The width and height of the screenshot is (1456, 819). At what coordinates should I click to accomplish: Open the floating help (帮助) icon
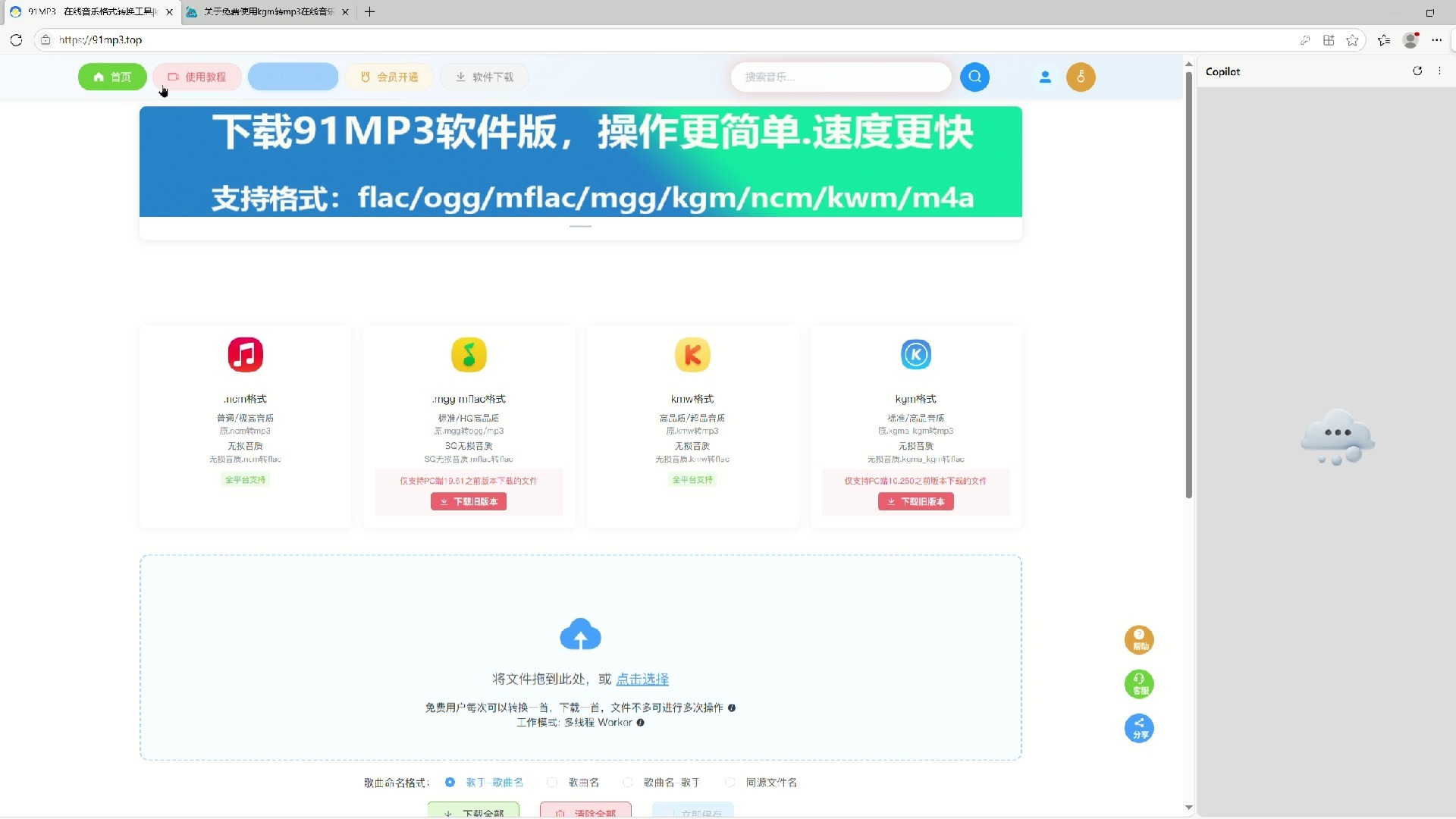point(1139,639)
